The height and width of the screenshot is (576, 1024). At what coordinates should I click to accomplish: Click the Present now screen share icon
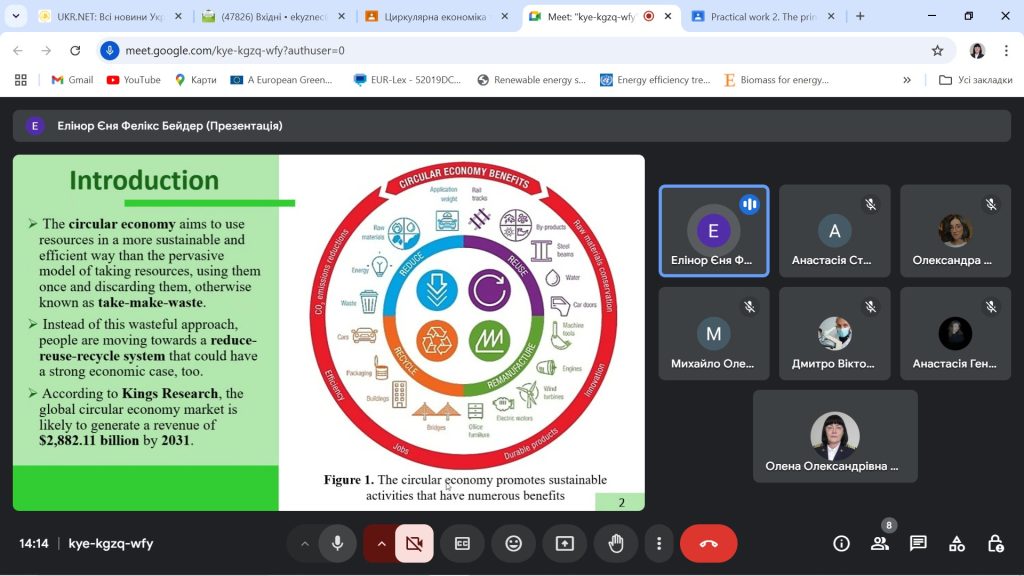click(x=564, y=543)
